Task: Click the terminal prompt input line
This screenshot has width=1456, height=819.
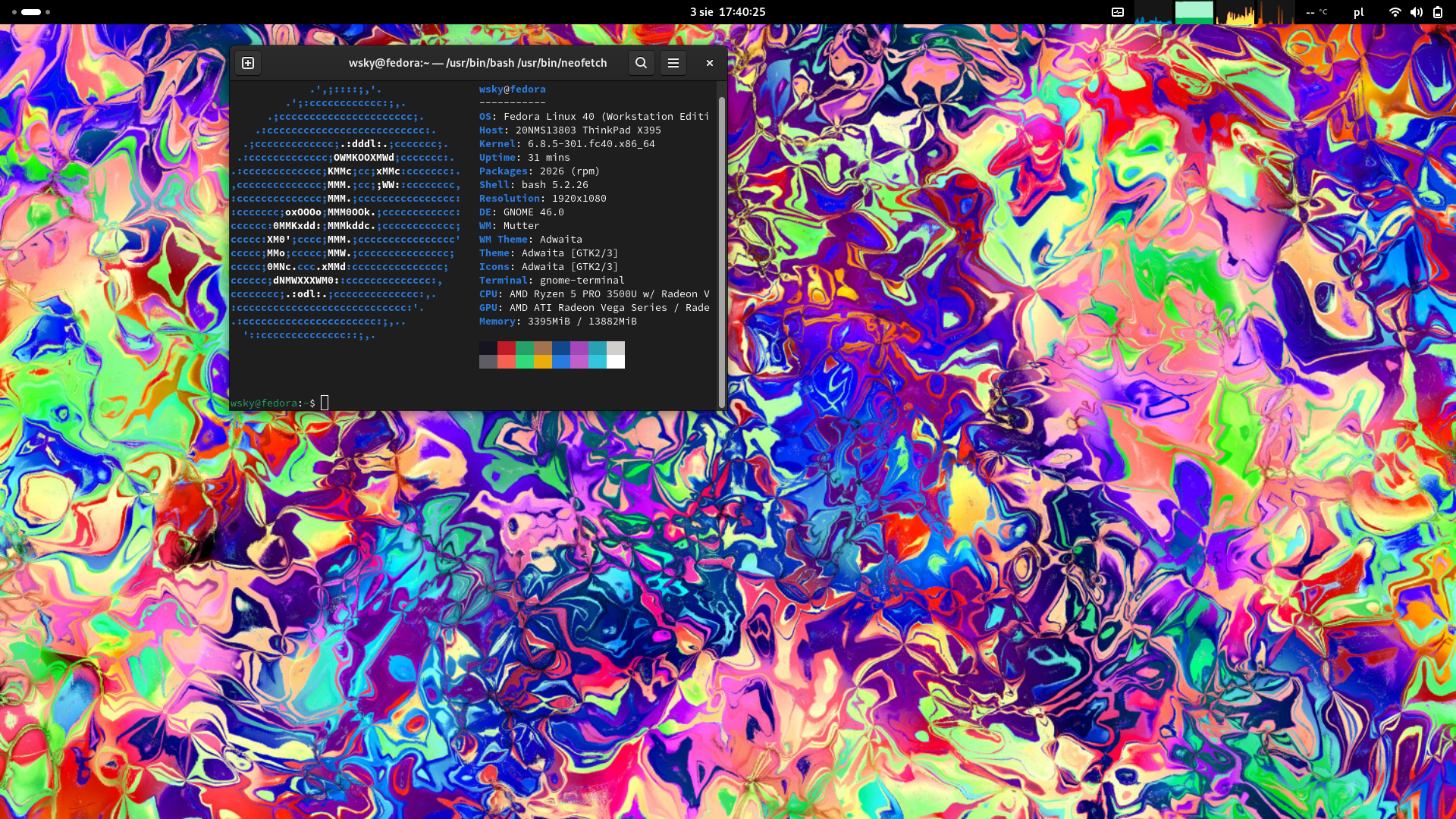Action: [455, 403]
